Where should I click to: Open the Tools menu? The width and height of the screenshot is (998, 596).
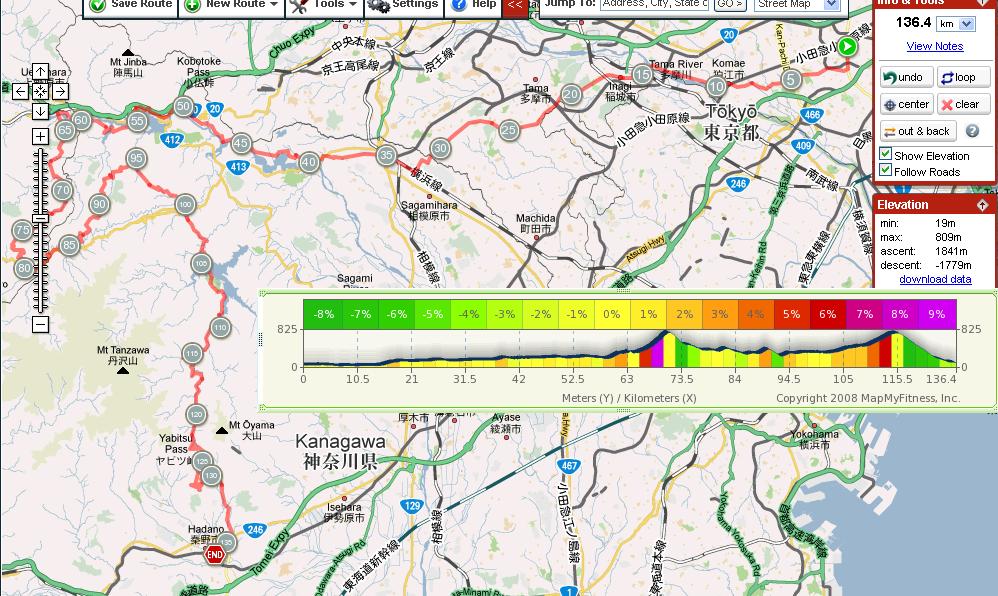coord(323,5)
